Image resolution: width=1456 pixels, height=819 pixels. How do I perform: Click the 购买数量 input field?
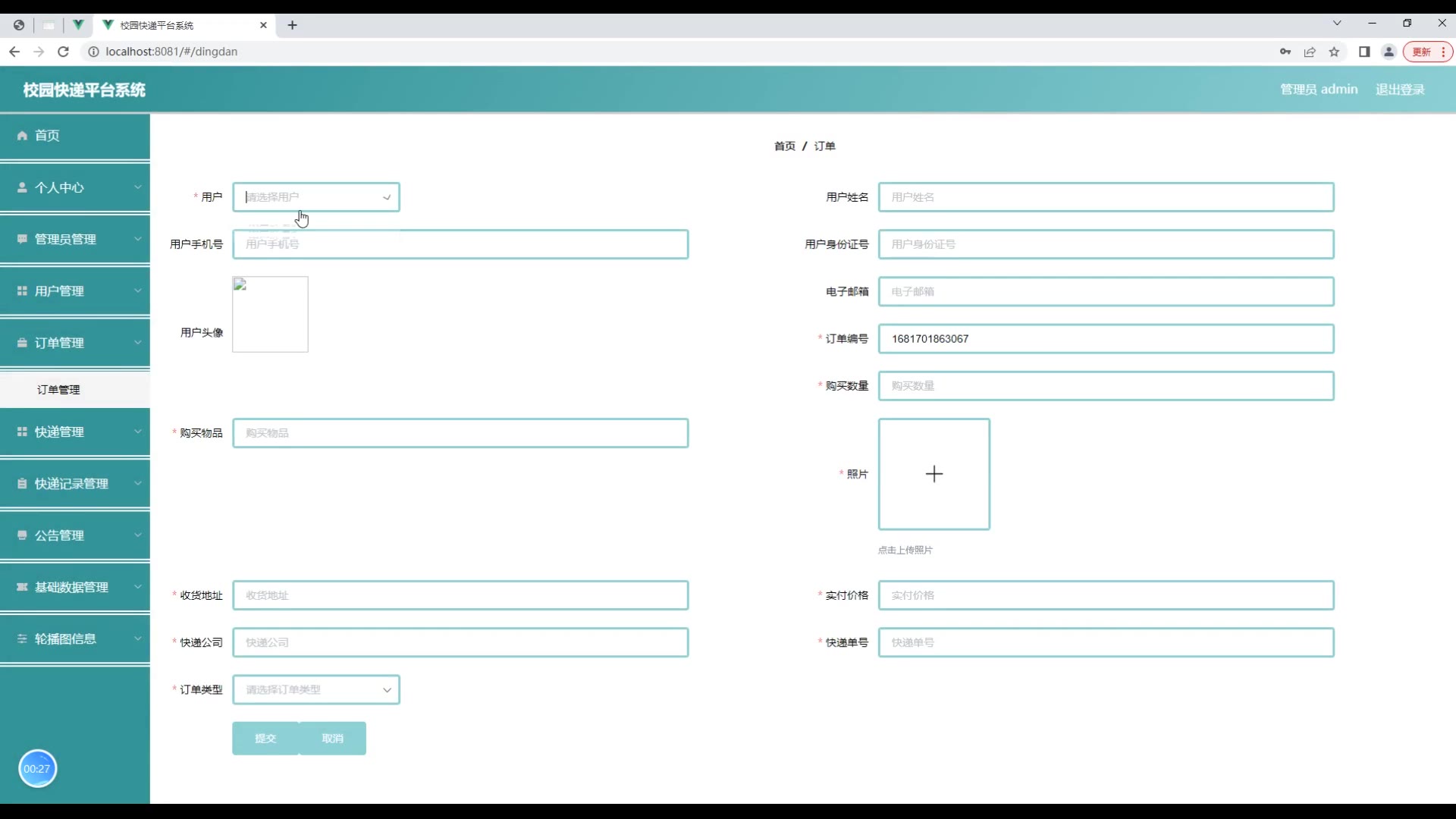[x=1105, y=386]
